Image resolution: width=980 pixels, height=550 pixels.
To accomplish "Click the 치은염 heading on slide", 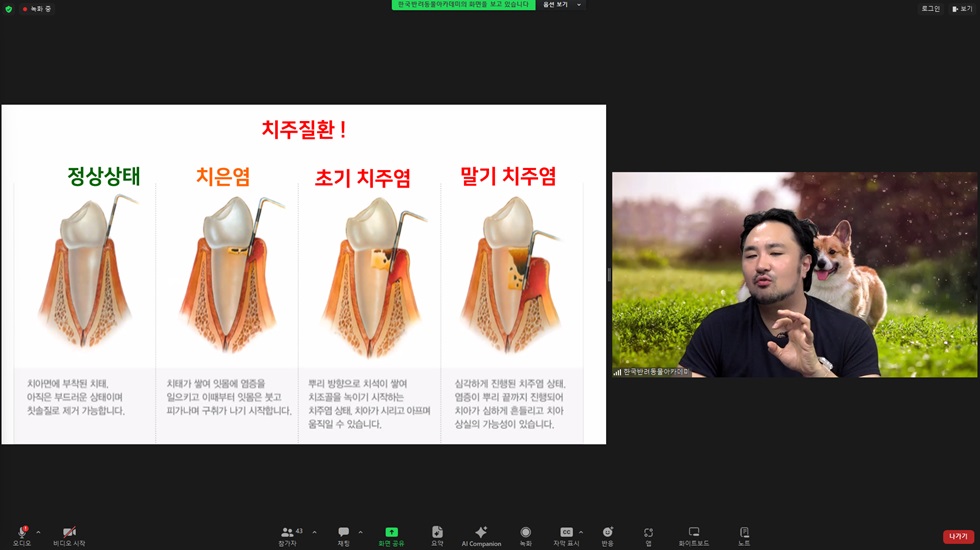I will click(223, 176).
